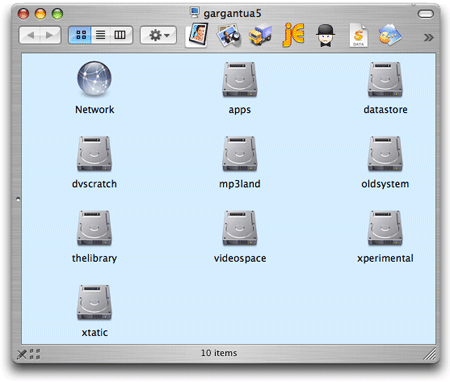Go back with the left arrow button

tap(30, 35)
